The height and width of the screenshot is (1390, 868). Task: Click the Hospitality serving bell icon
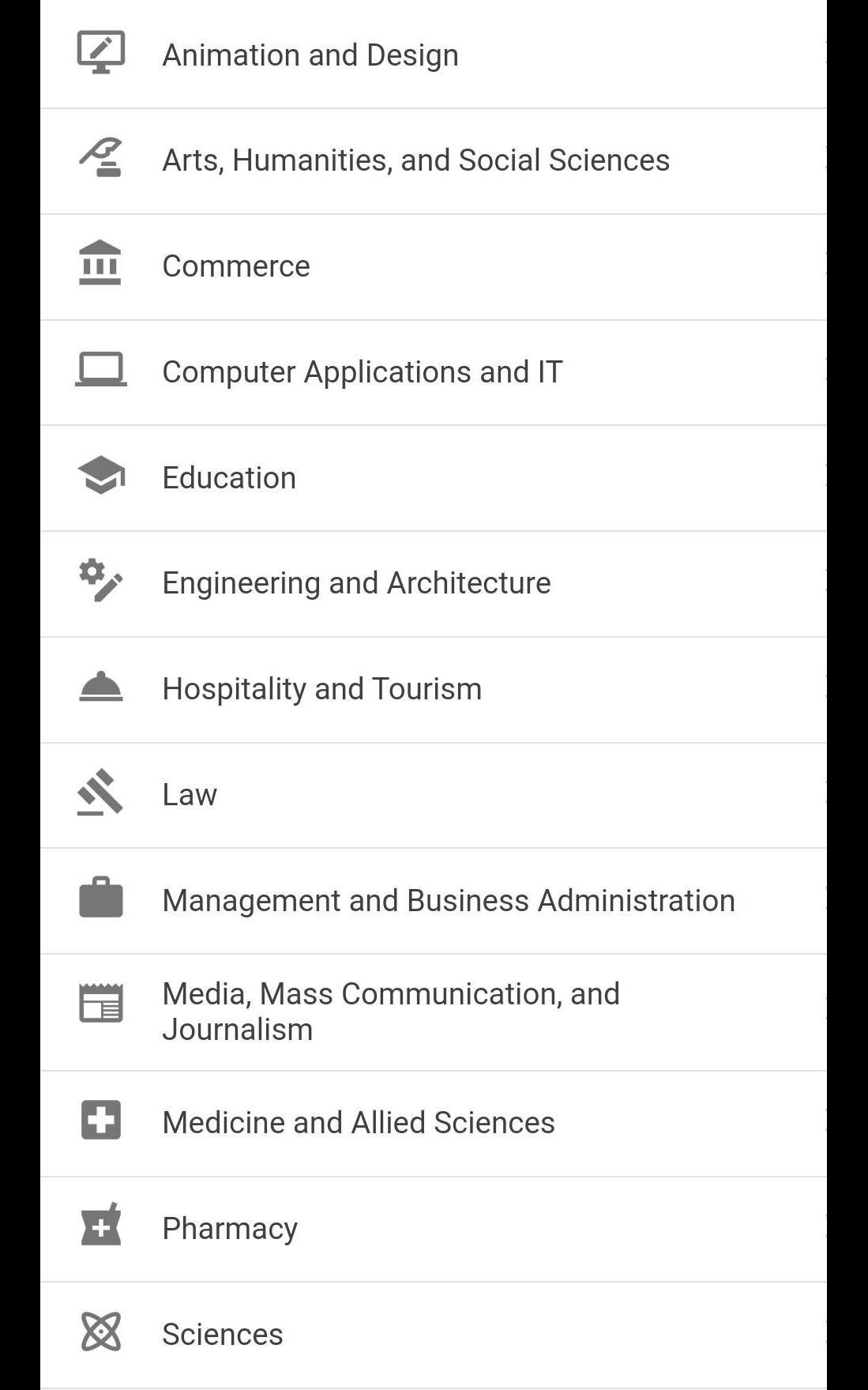point(100,687)
